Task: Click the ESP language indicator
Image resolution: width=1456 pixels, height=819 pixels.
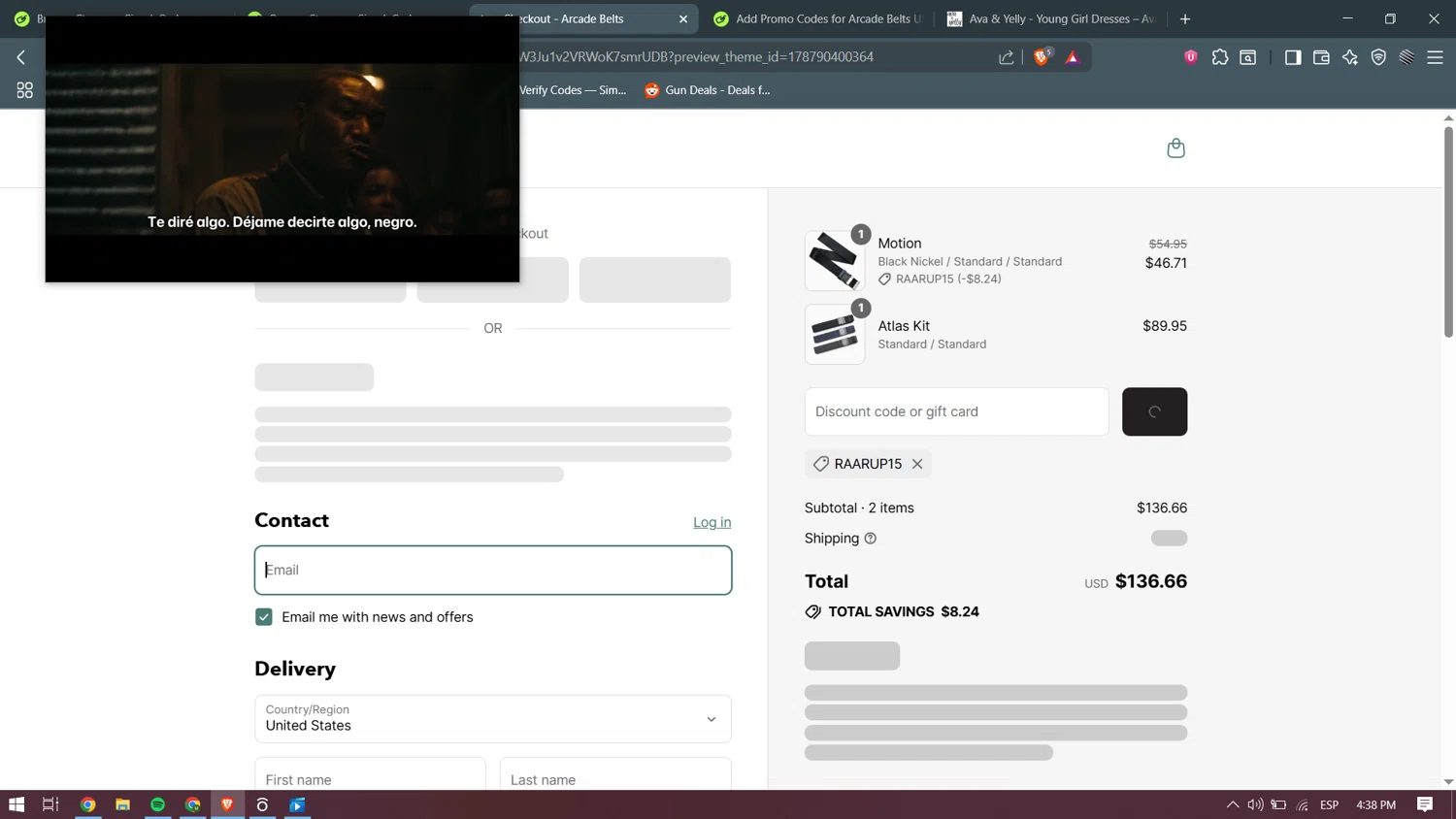Action: pyautogui.click(x=1329, y=804)
